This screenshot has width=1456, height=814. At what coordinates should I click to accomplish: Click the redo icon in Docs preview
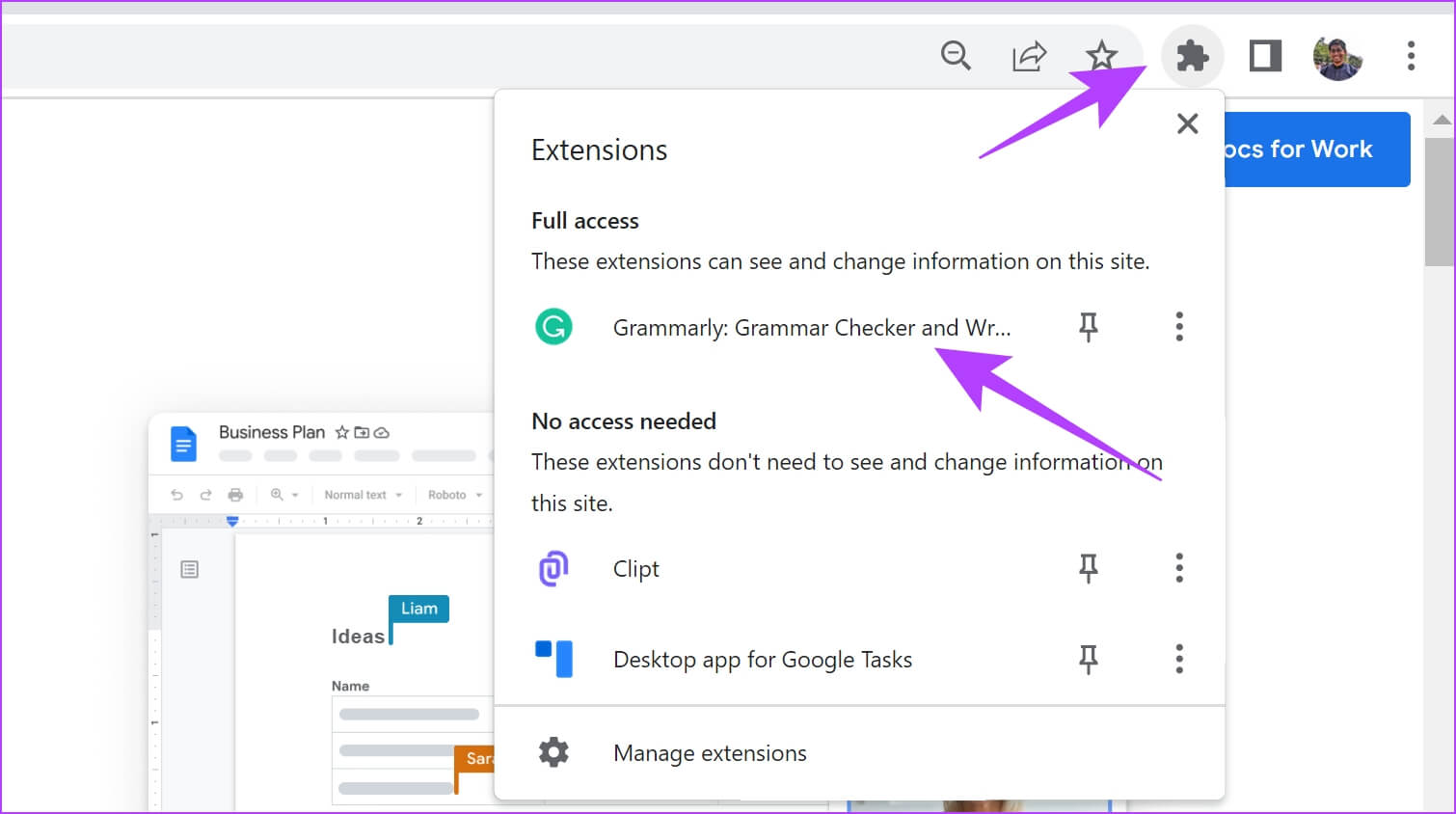[205, 495]
